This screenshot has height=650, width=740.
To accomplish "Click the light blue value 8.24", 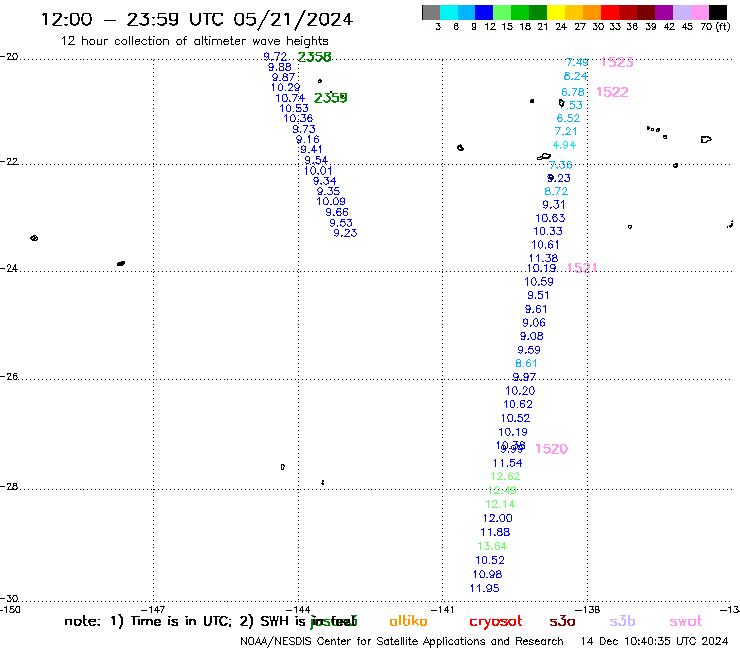I will tap(575, 76).
